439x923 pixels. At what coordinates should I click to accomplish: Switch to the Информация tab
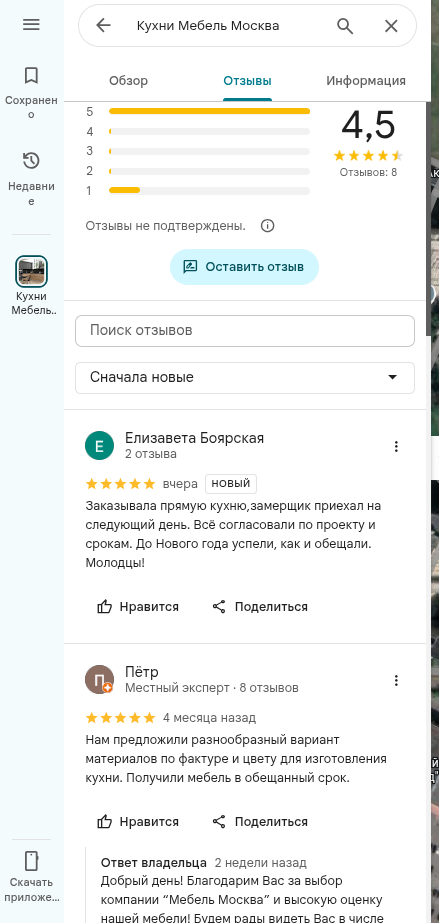coord(366,81)
